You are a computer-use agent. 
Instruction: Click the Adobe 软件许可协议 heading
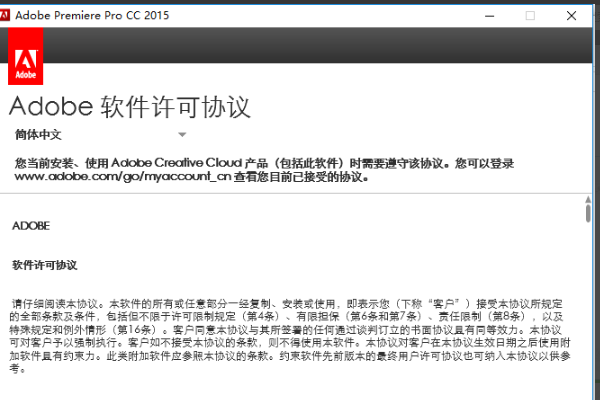pyautogui.click(x=130, y=107)
